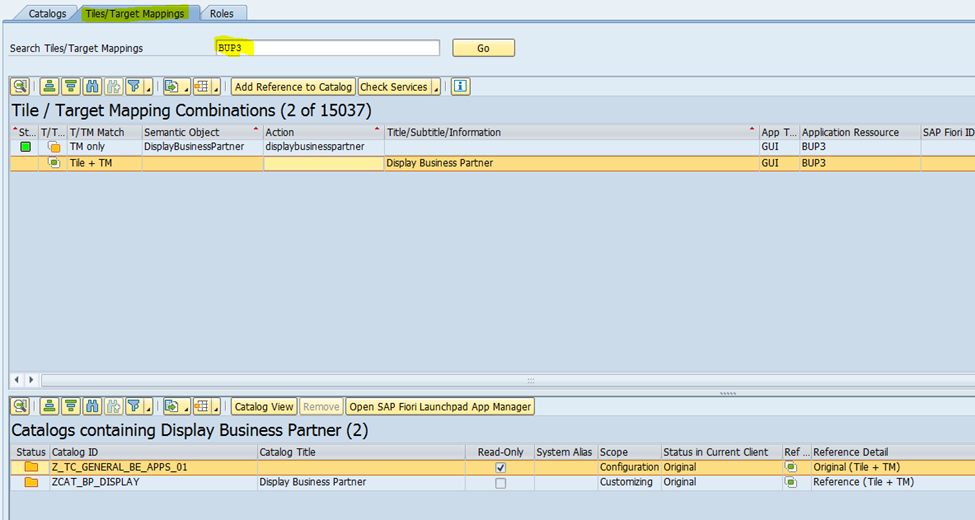Click Find Next in the catalogs toolbar
The width and height of the screenshot is (975, 520).
tap(113, 406)
